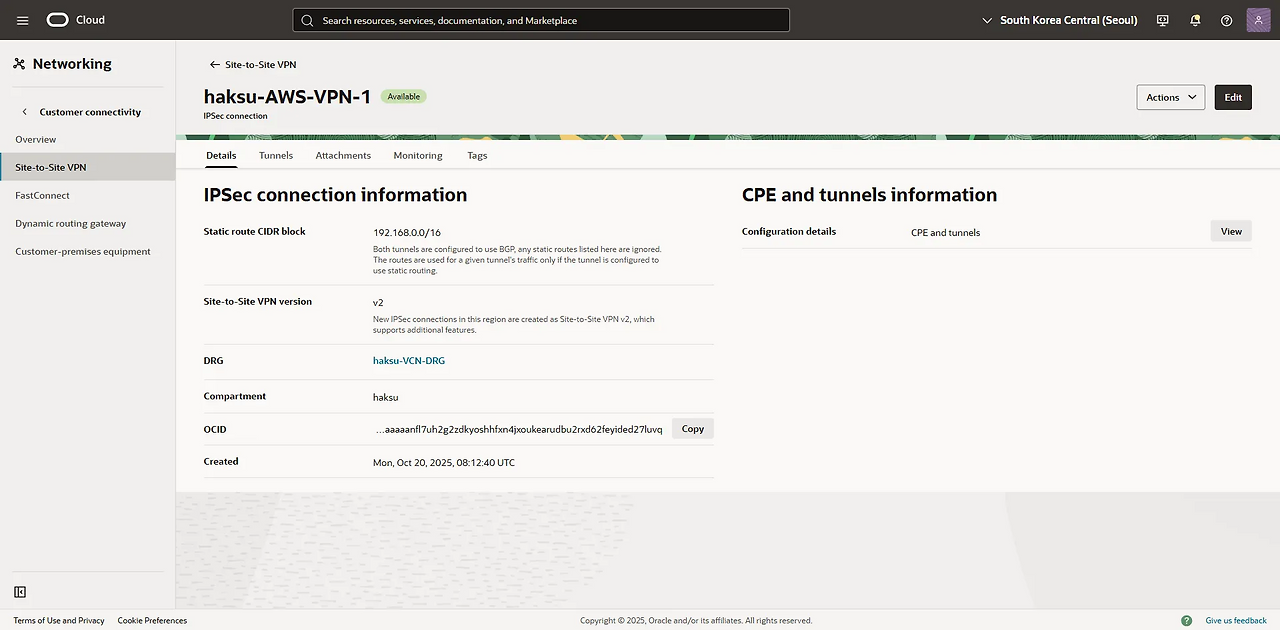Screen dimensions: 1280x630
Task: Collapse the sidebar with bottom-left icon
Action: click(x=20, y=592)
